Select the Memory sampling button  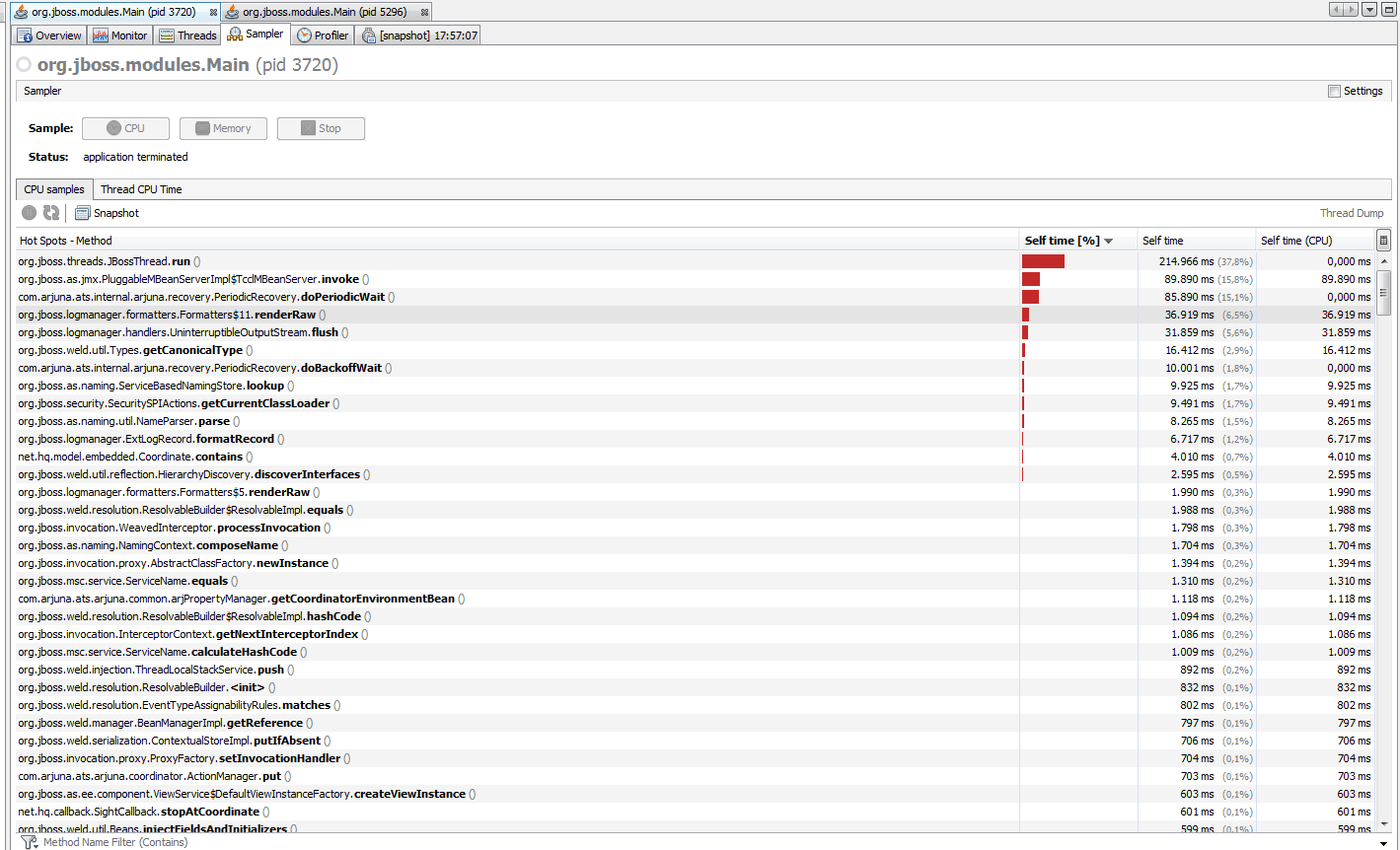(x=223, y=128)
